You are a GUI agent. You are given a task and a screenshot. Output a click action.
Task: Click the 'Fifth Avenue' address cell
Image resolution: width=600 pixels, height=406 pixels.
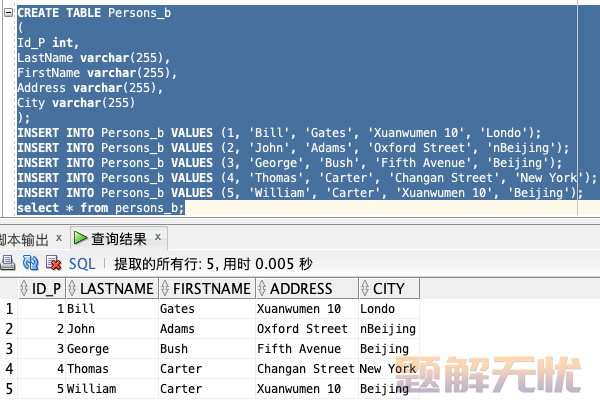[307, 349]
